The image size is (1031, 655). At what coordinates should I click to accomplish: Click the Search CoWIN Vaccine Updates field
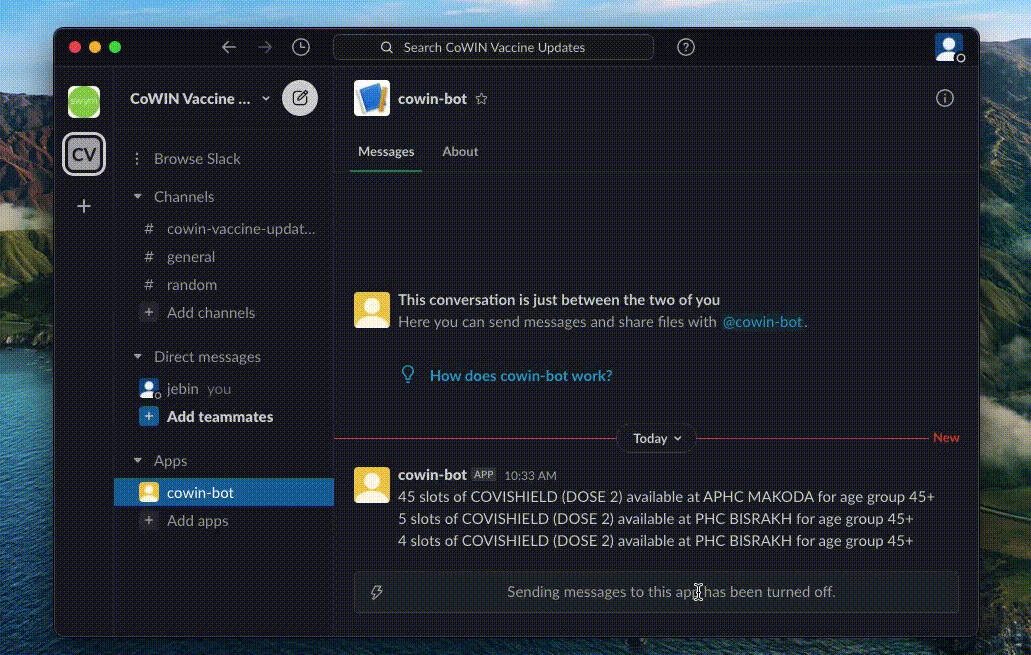click(493, 47)
